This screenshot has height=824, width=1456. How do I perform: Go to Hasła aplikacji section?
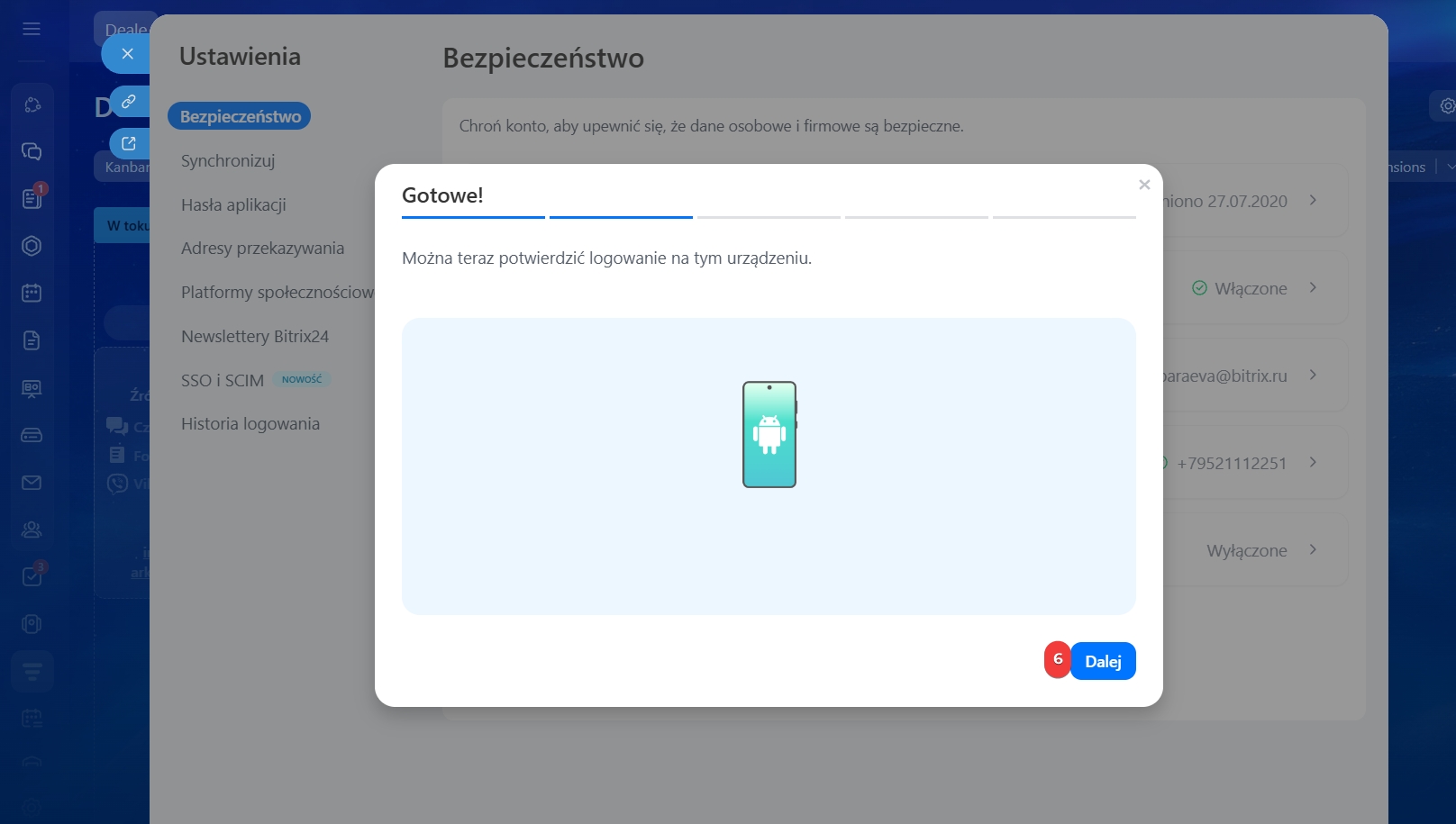(233, 204)
